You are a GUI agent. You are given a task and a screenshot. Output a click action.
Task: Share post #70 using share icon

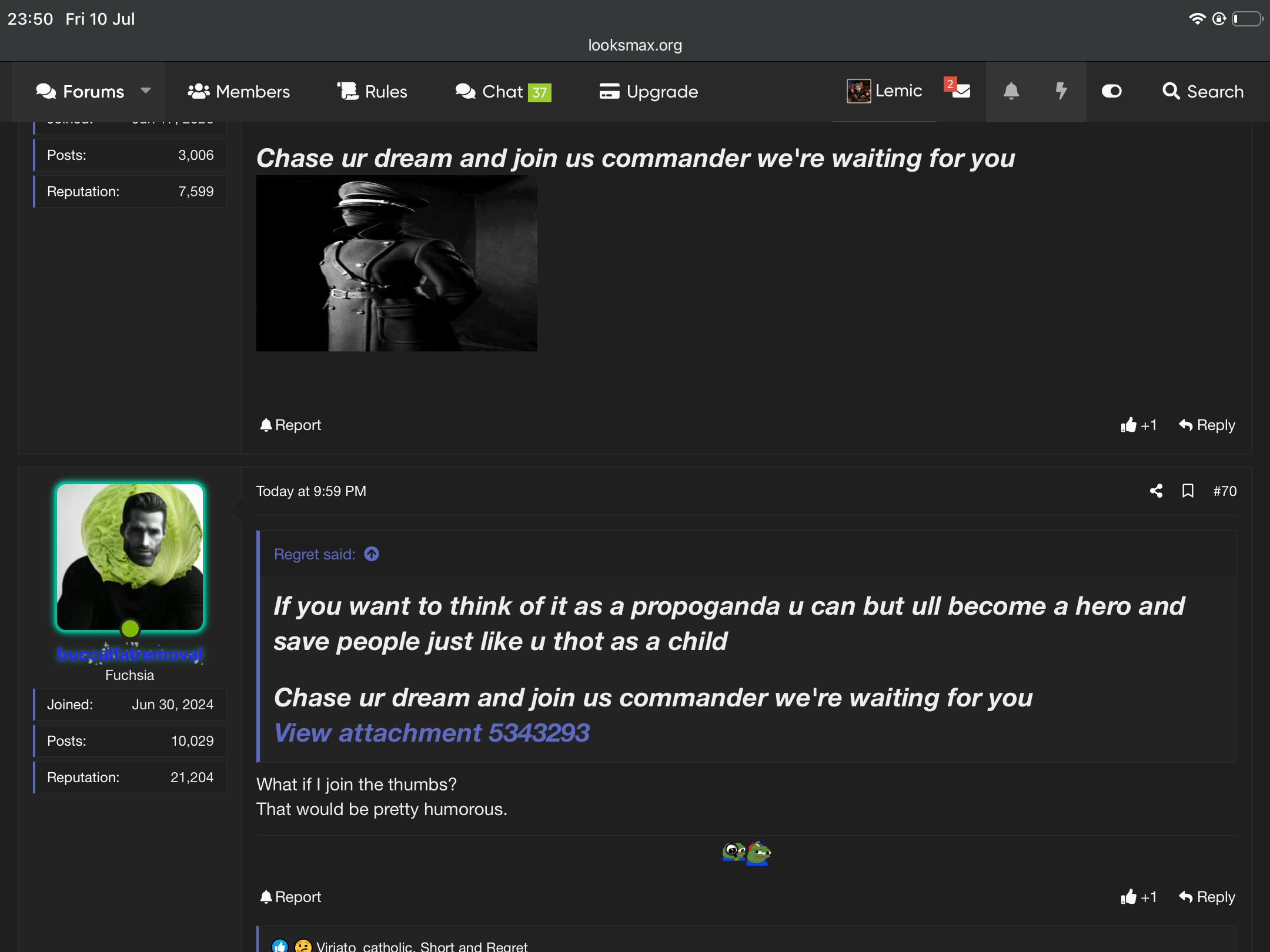pyautogui.click(x=1156, y=491)
